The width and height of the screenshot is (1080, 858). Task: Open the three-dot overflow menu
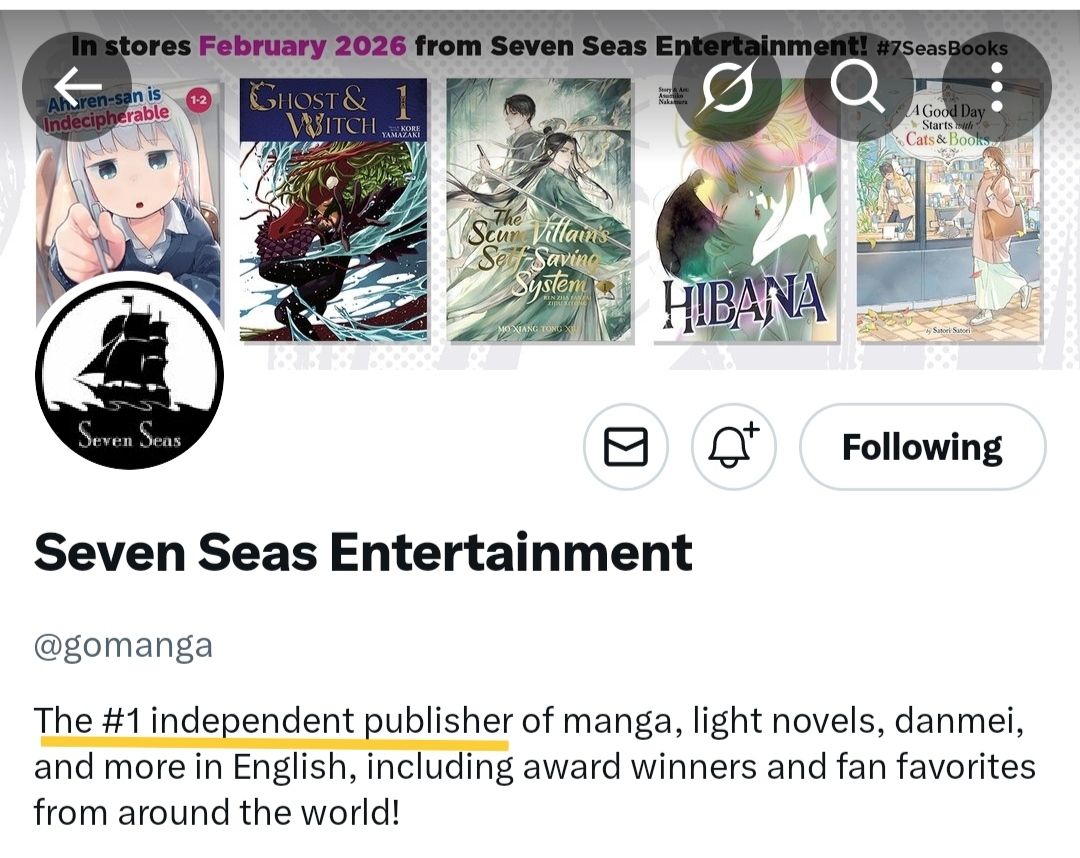click(x=997, y=86)
